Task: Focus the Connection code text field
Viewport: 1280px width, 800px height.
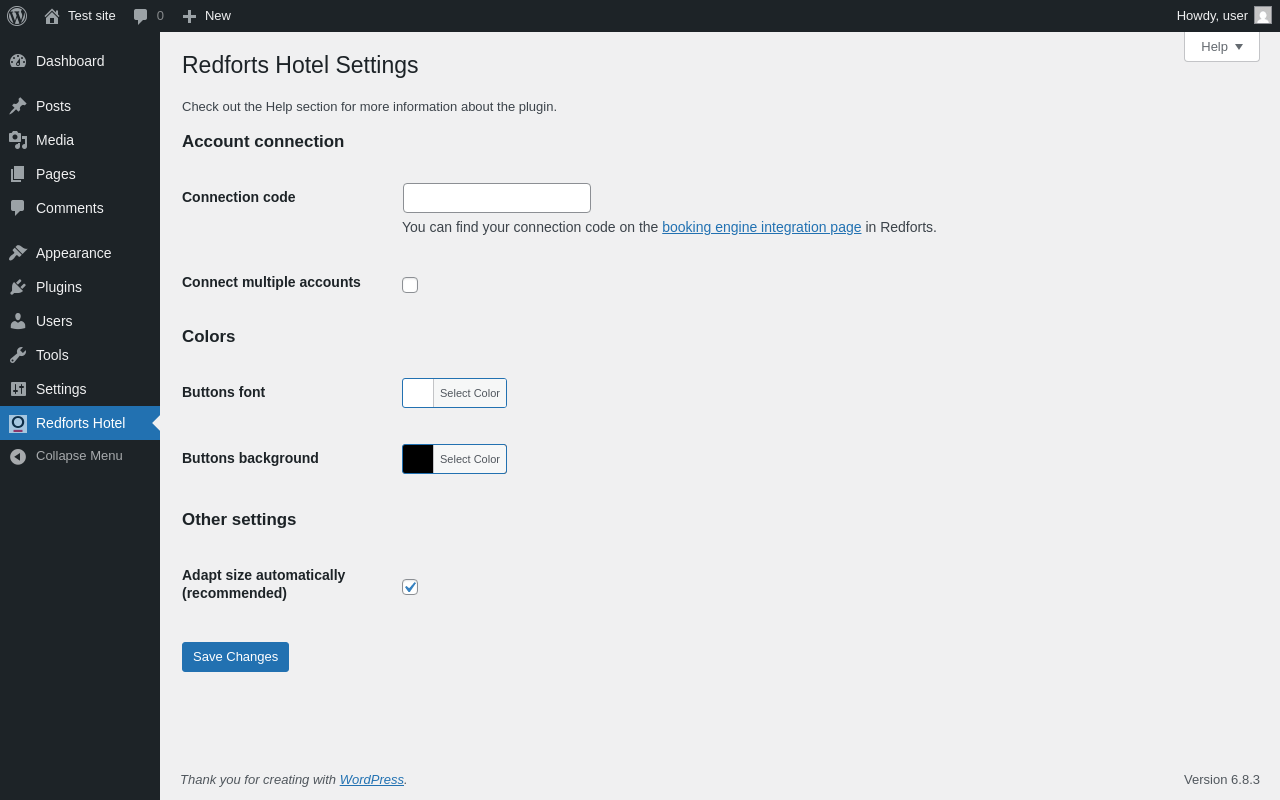Action: (x=497, y=198)
